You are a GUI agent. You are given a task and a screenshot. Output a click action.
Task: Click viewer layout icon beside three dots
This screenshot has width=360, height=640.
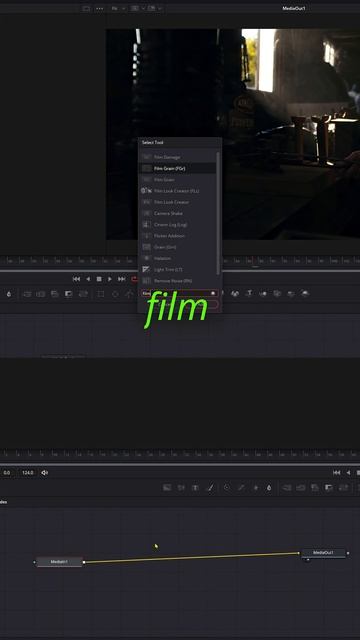pos(86,8)
